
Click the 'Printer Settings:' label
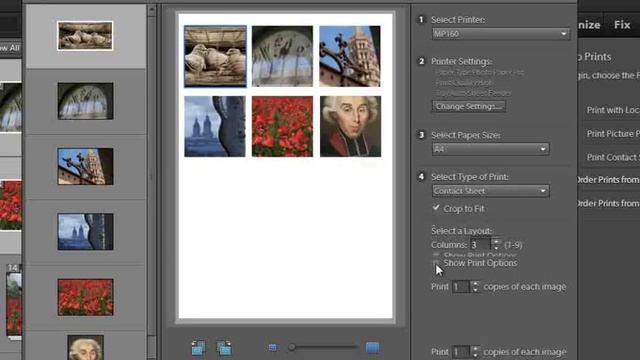click(x=462, y=61)
